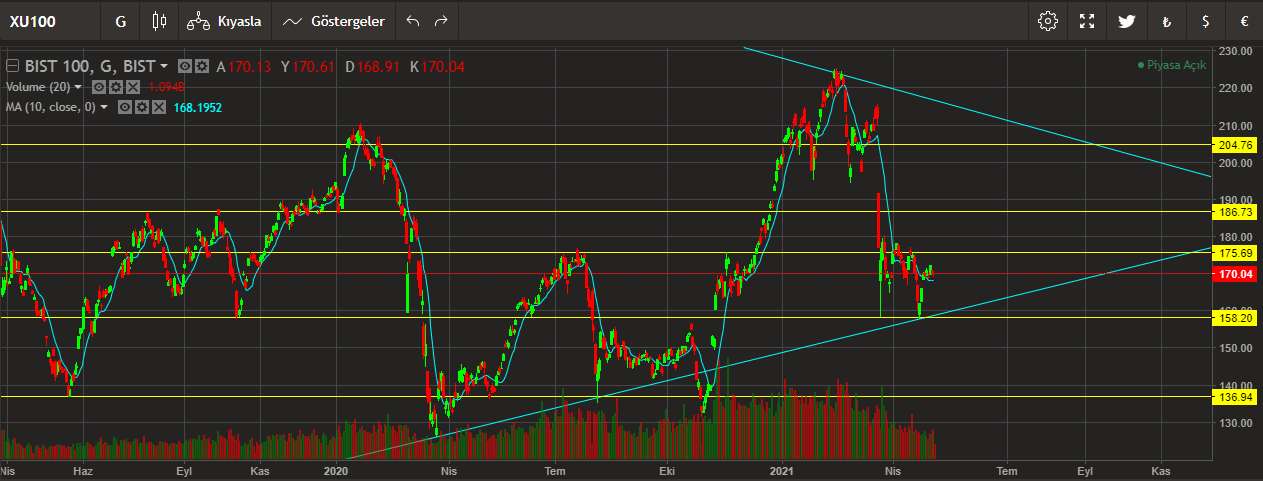Switch currency to US Dollar

(x=1206, y=20)
